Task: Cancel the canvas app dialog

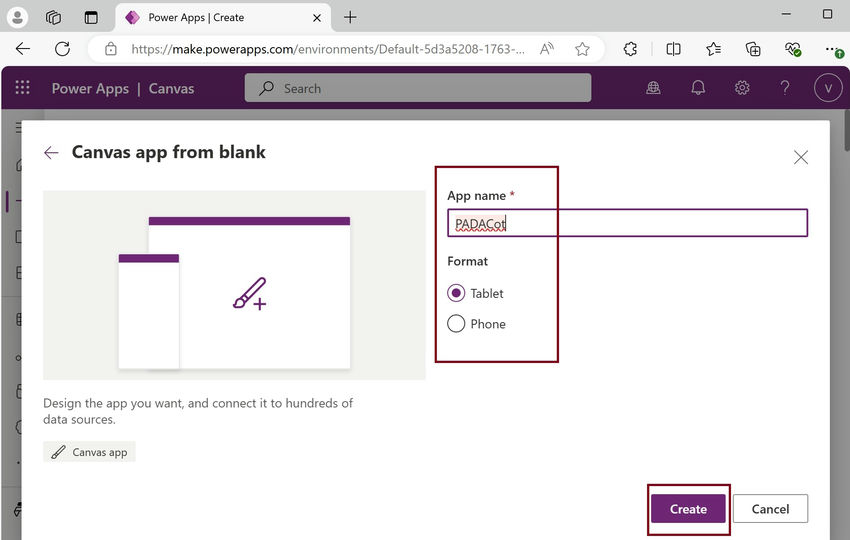Action: (770, 509)
